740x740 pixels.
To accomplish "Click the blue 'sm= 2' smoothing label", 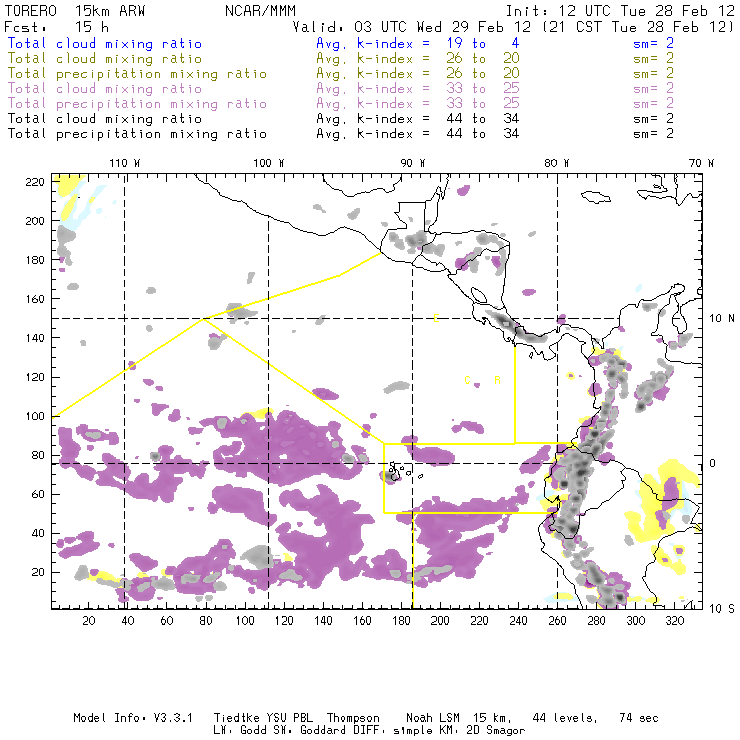I will click(653, 43).
